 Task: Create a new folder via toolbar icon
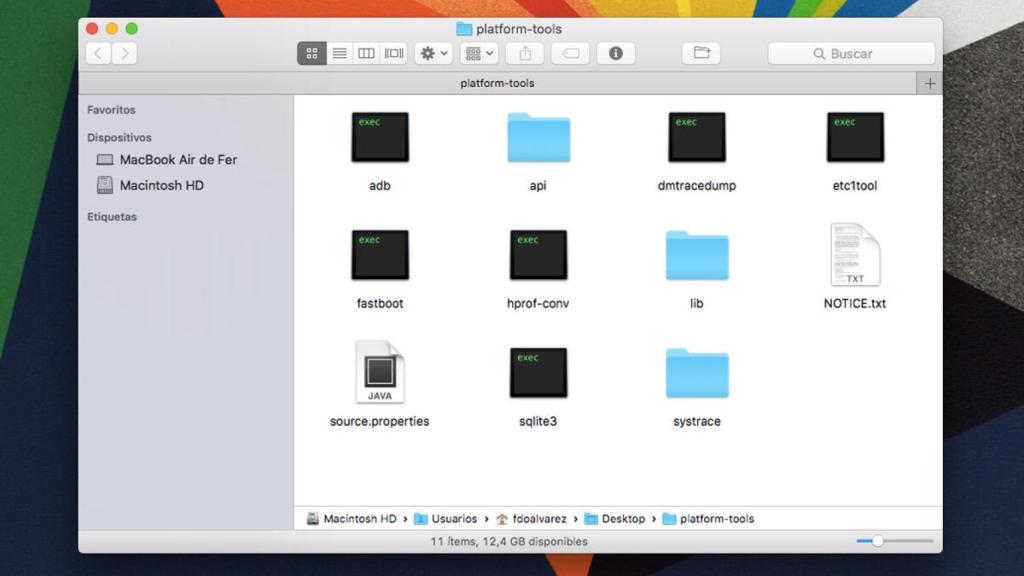[701, 54]
